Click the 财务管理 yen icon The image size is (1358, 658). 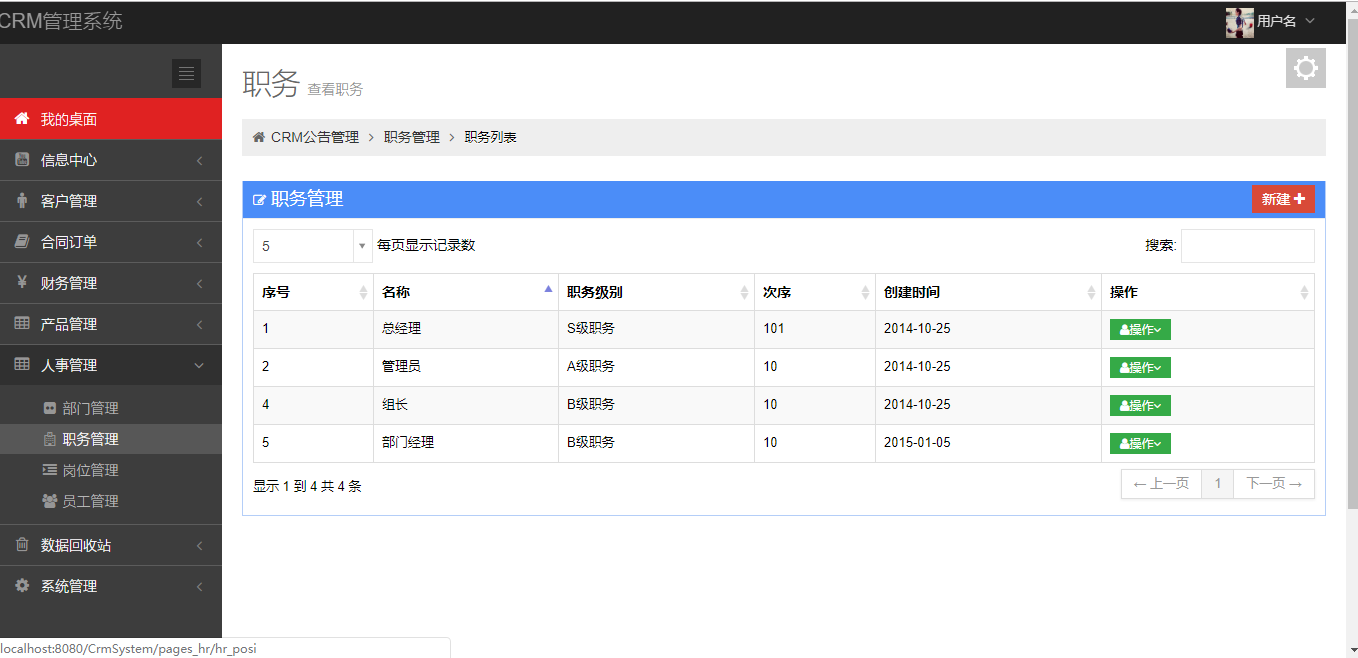(x=22, y=283)
